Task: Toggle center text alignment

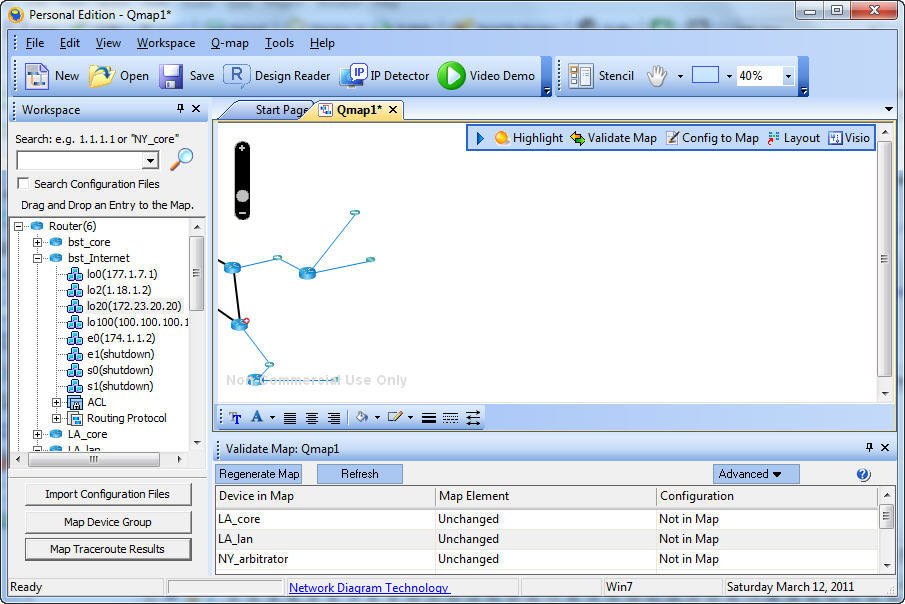Action: pyautogui.click(x=312, y=418)
